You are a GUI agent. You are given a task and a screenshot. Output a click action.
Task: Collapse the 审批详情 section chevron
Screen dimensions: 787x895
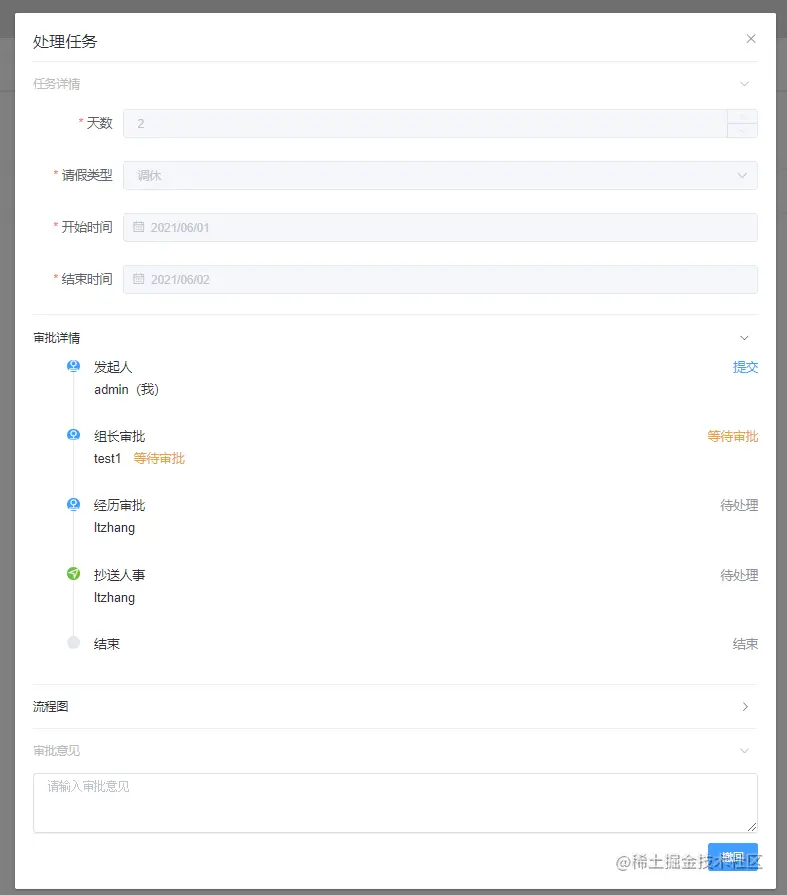[744, 338]
